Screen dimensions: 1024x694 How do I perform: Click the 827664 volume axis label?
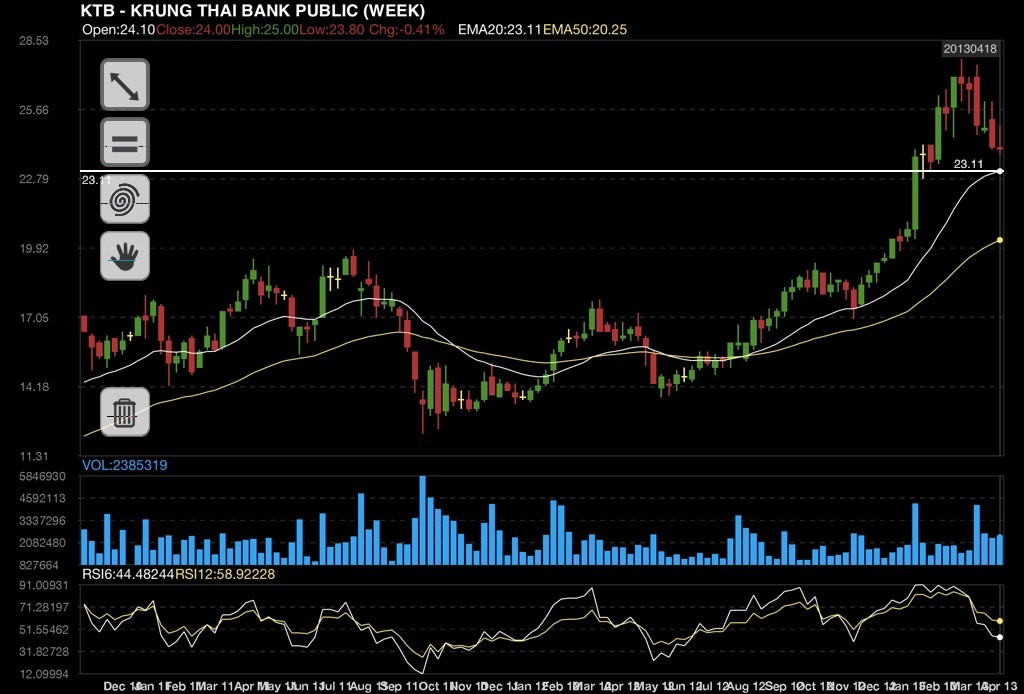click(x=39, y=565)
